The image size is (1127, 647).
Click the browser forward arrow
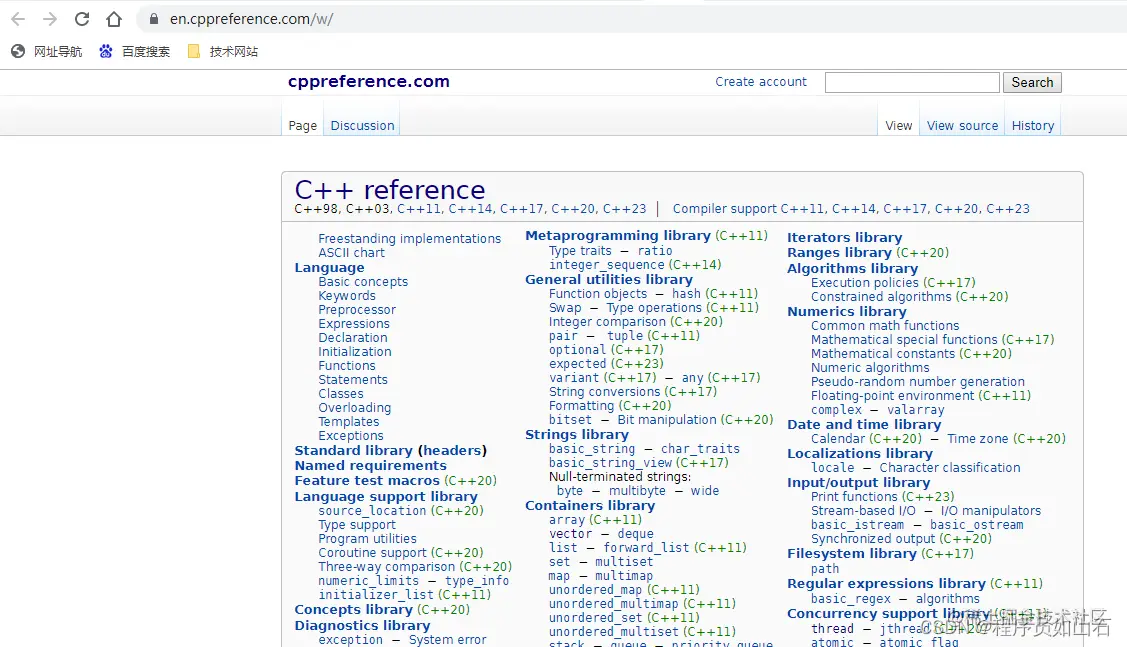(x=50, y=19)
